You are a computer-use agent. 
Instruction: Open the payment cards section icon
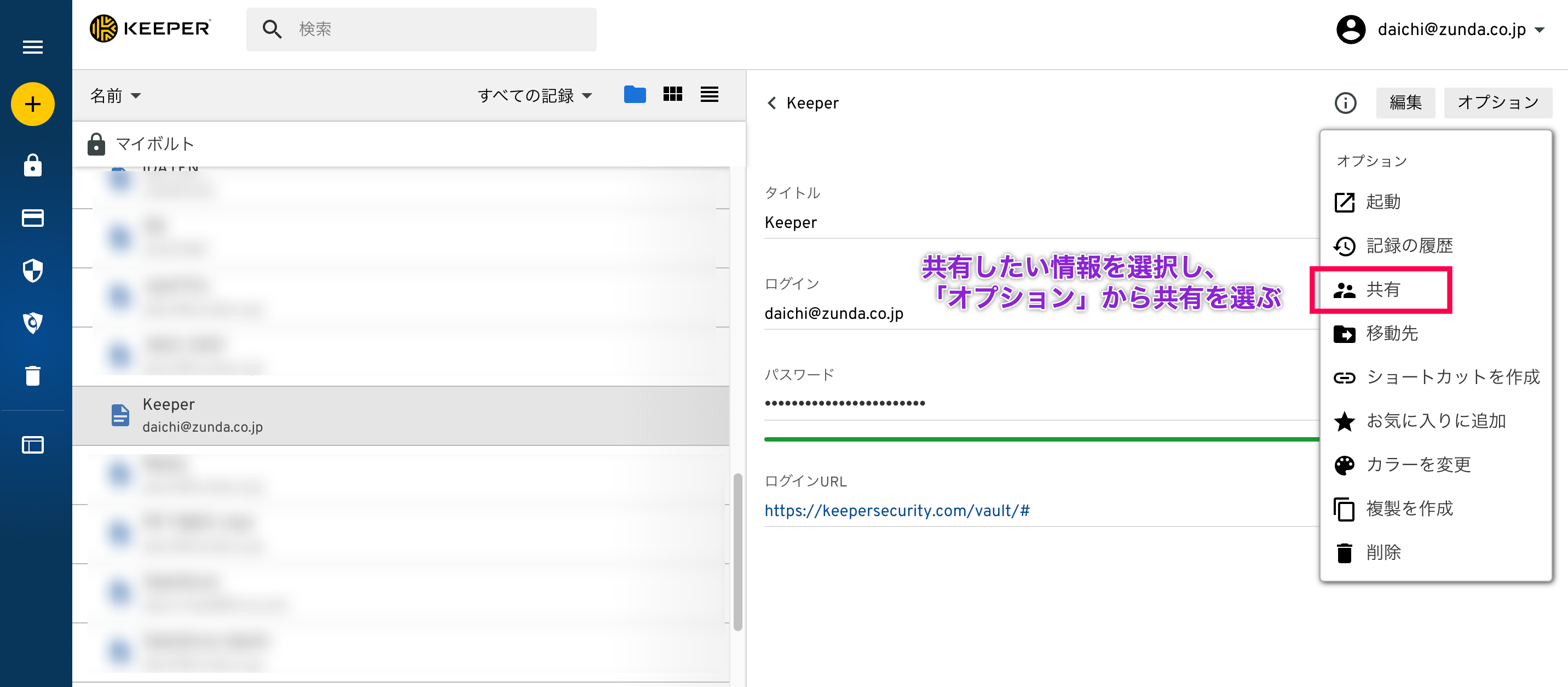tap(32, 218)
